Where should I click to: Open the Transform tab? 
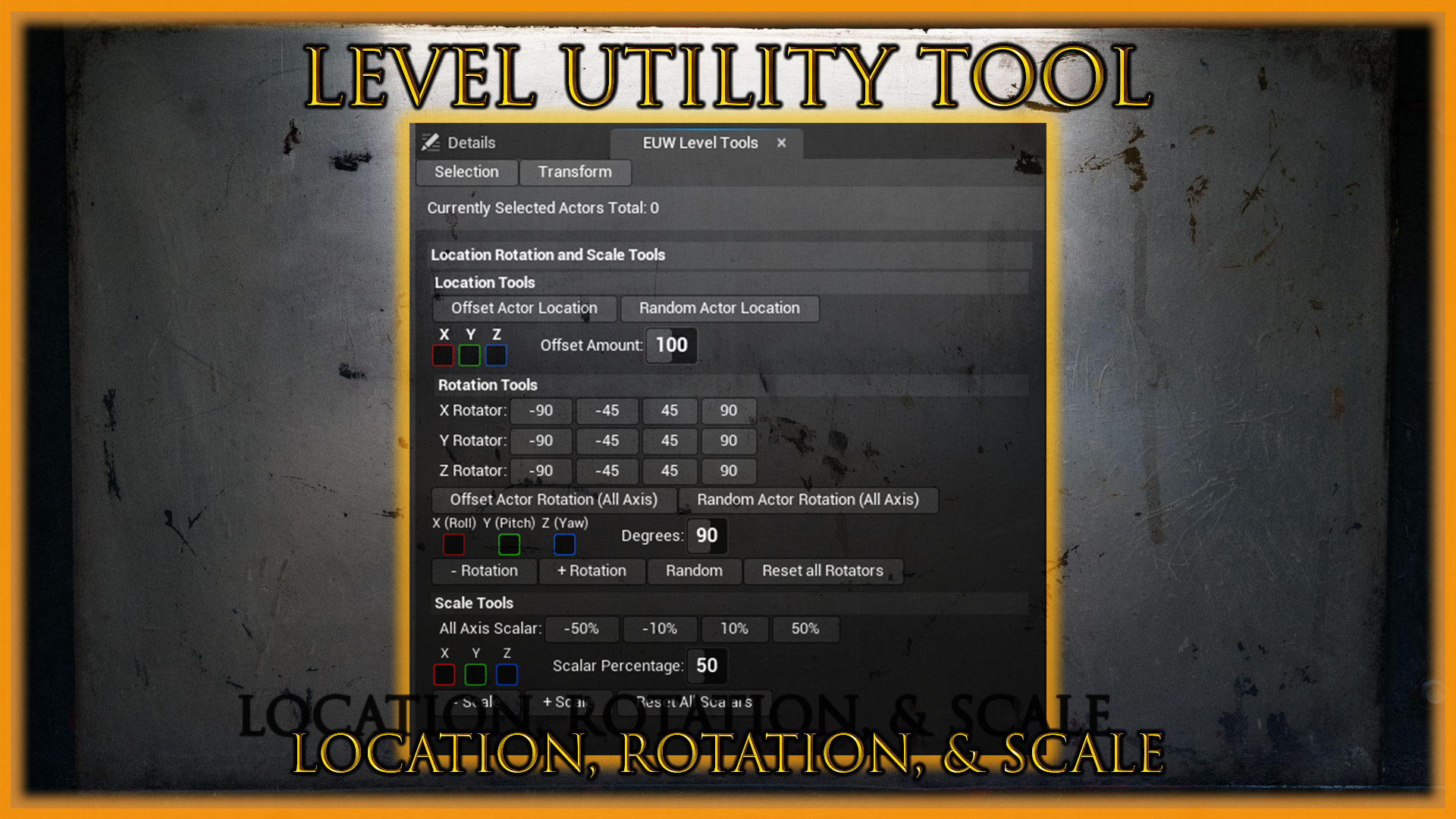click(575, 172)
